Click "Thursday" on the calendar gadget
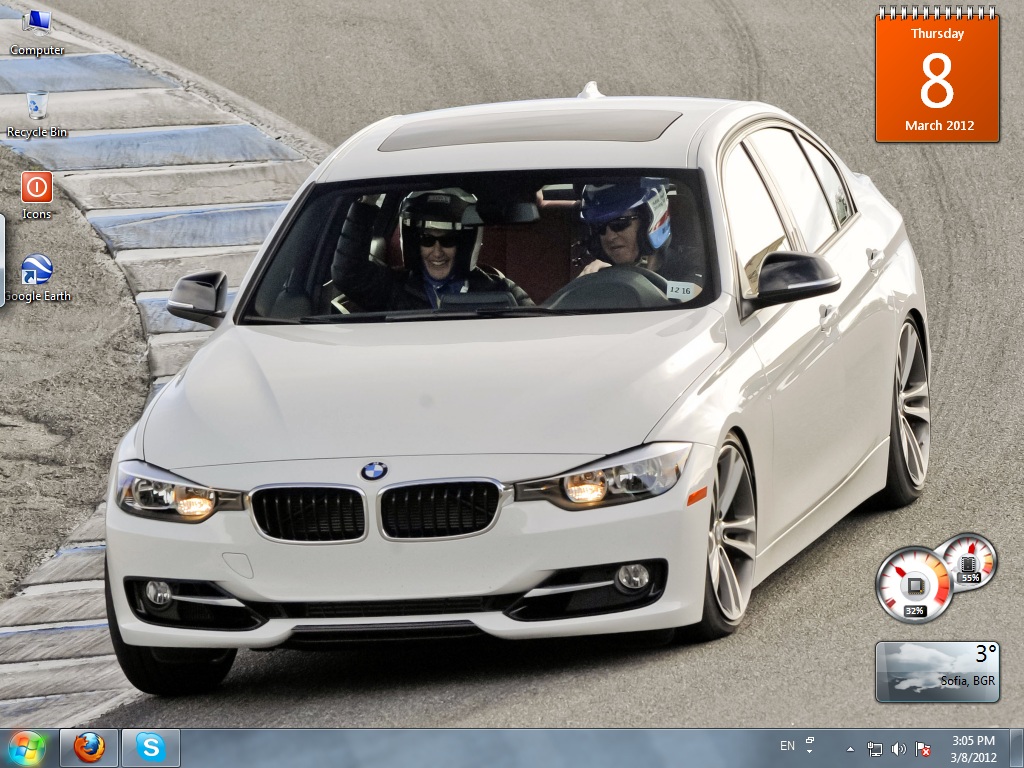The height and width of the screenshot is (768, 1024). 937,33
